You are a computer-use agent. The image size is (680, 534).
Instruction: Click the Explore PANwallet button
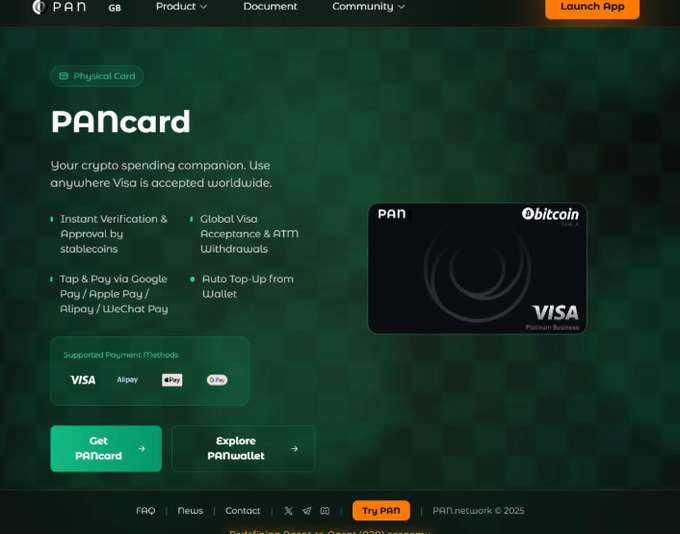pos(243,449)
